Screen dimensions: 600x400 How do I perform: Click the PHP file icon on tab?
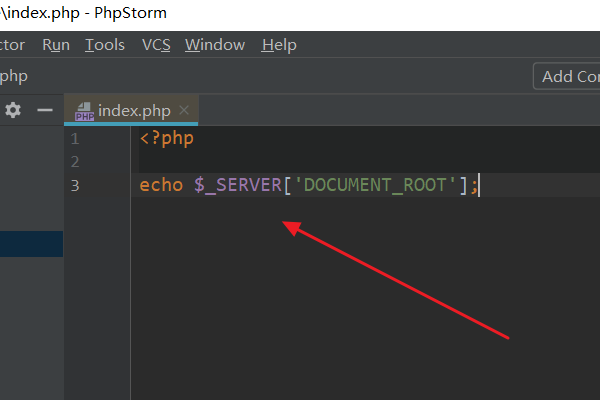coord(85,111)
